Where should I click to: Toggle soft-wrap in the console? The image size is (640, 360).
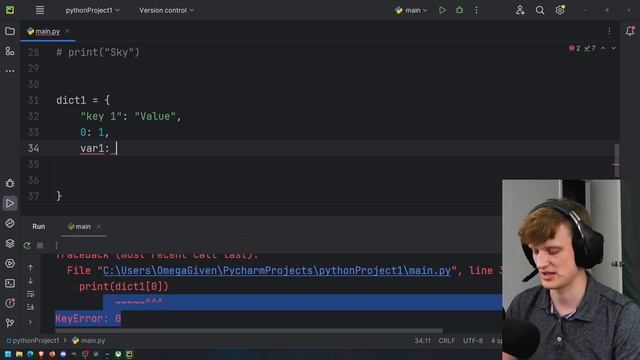tap(30, 294)
